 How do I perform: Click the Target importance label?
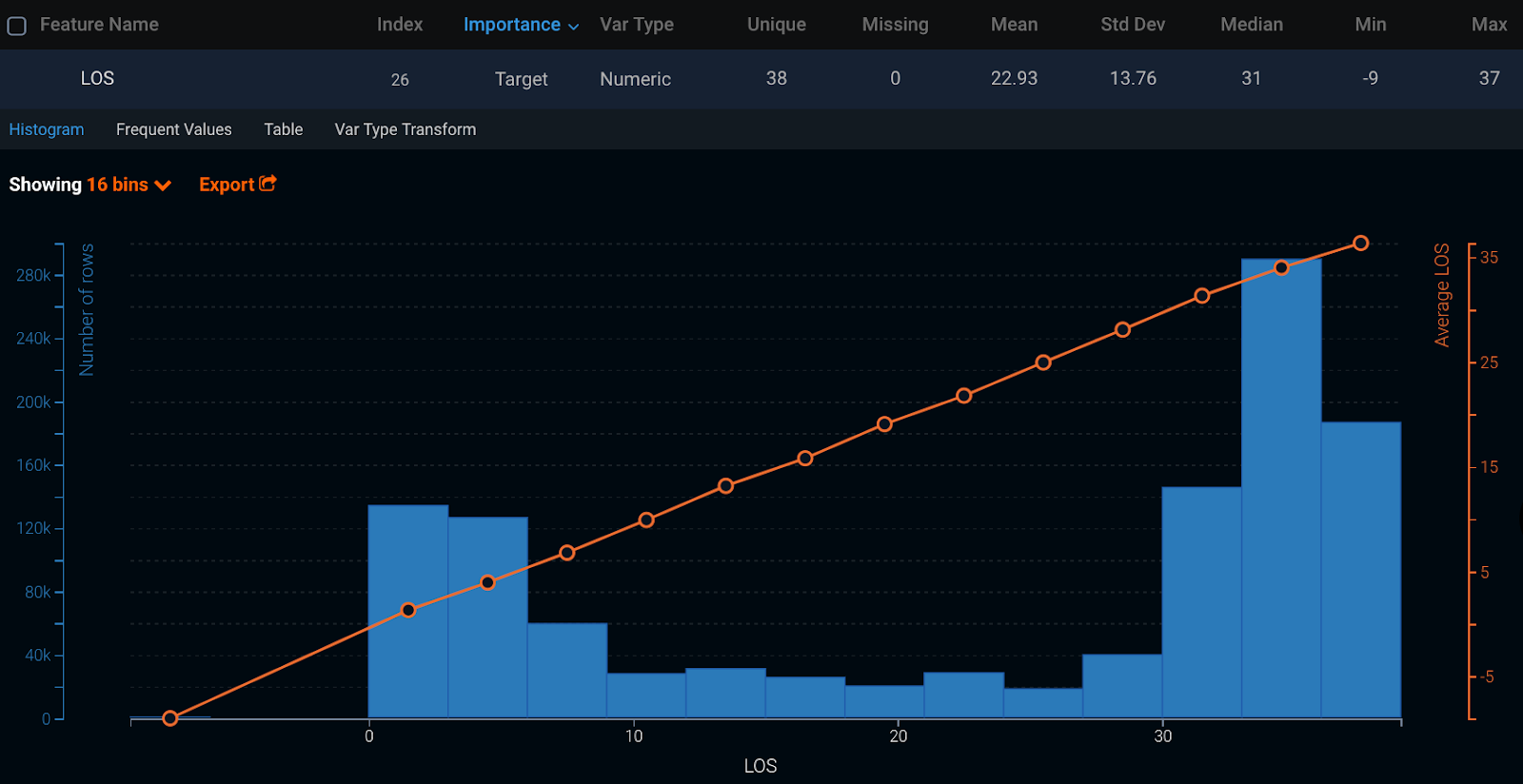click(521, 79)
